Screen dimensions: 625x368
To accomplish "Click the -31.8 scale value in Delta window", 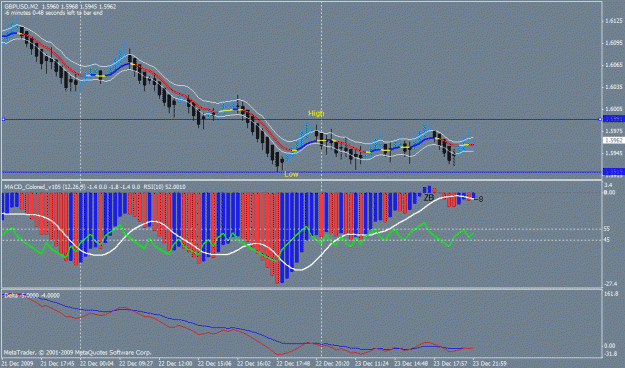I will (x=610, y=353).
